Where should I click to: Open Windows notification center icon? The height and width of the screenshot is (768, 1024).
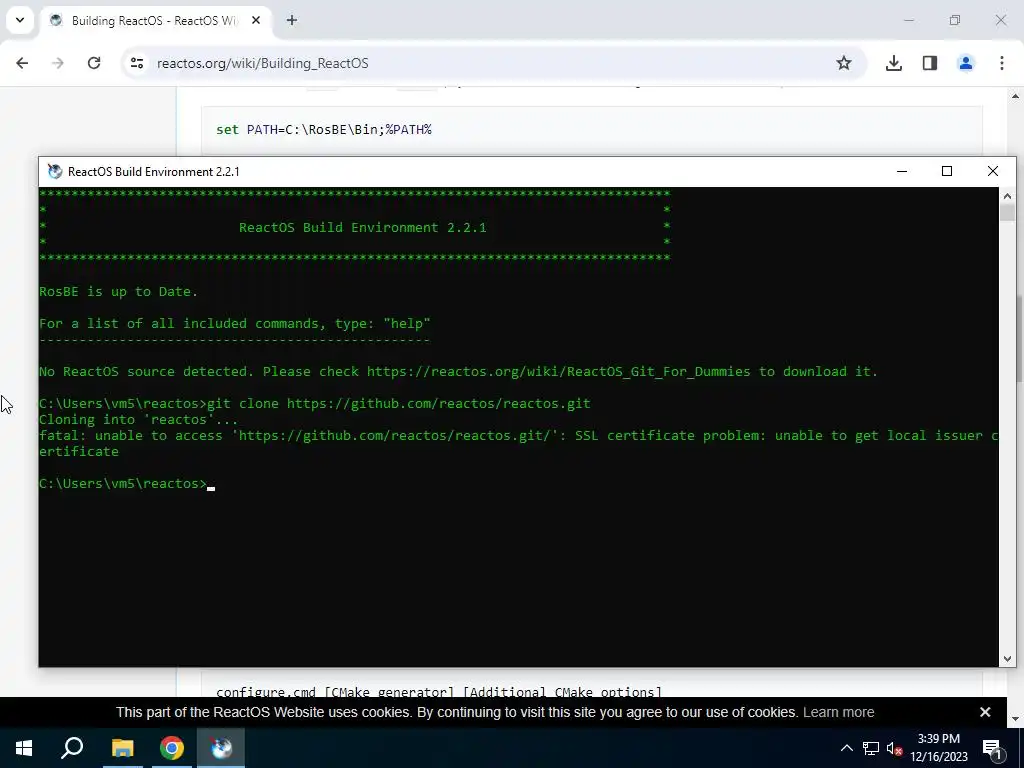[x=992, y=748]
